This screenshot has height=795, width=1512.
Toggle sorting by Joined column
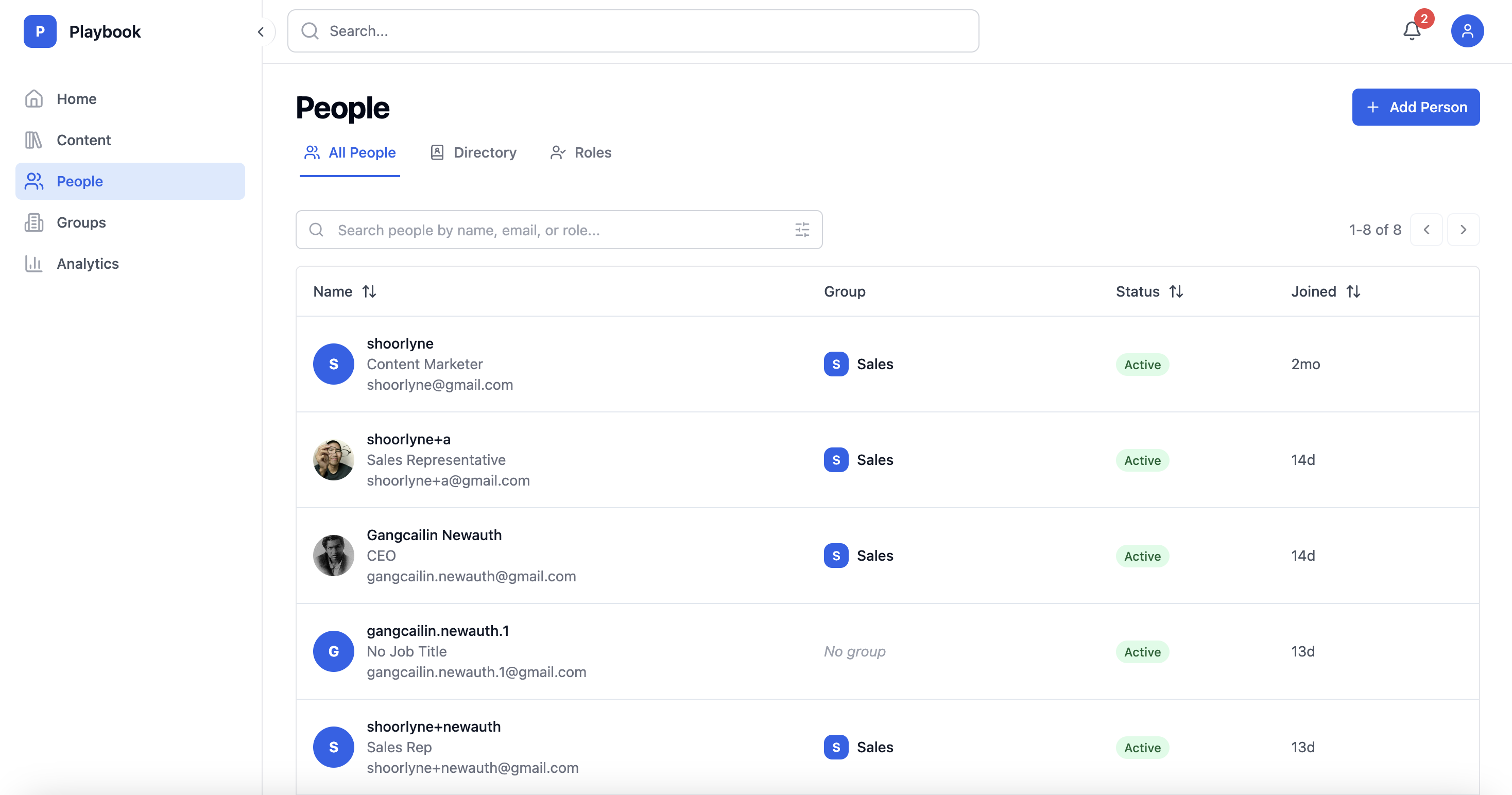tap(1354, 291)
